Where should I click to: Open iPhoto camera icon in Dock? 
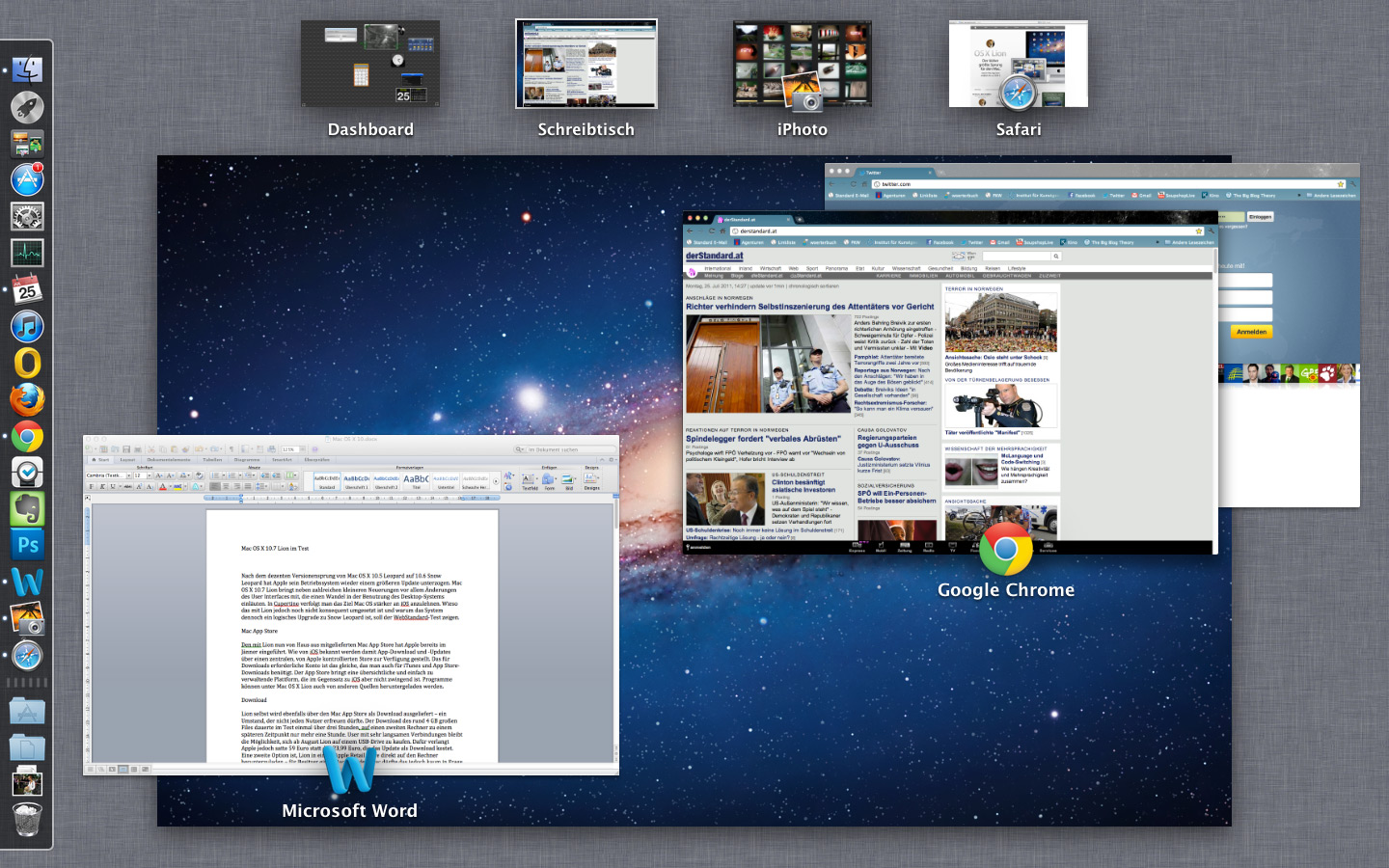[x=27, y=618]
